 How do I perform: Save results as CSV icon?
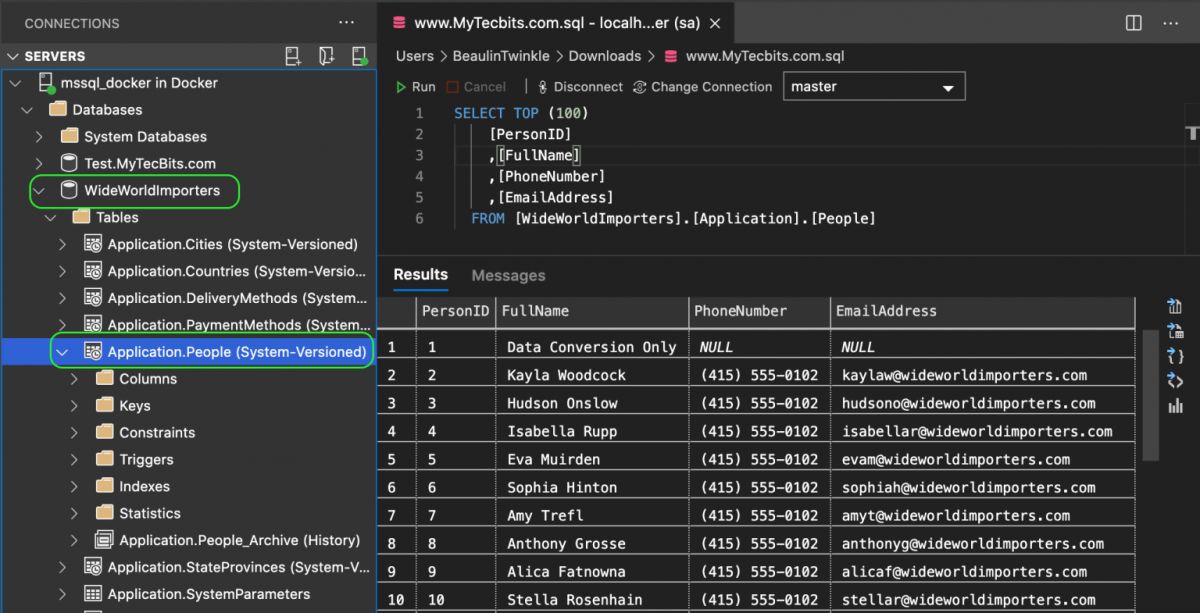pos(1175,306)
